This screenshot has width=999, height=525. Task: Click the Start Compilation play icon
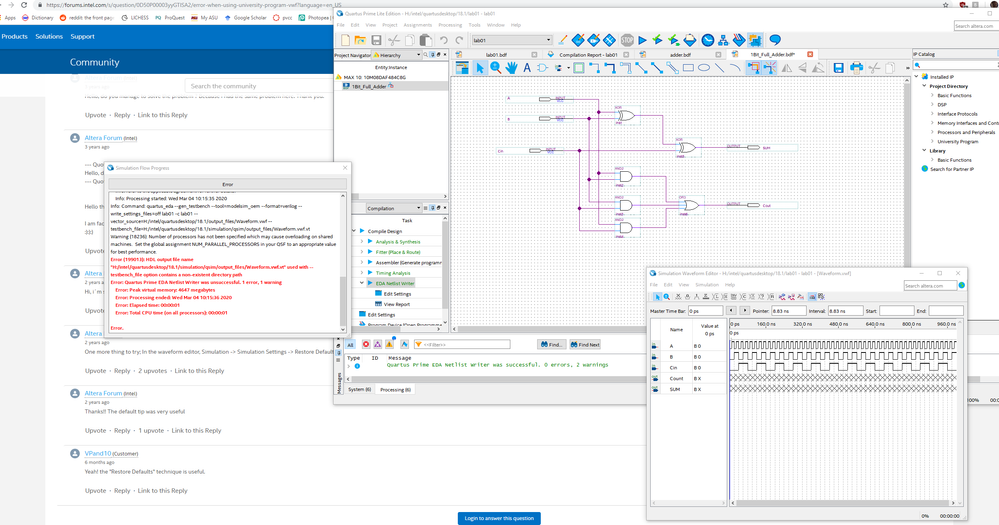(642, 41)
